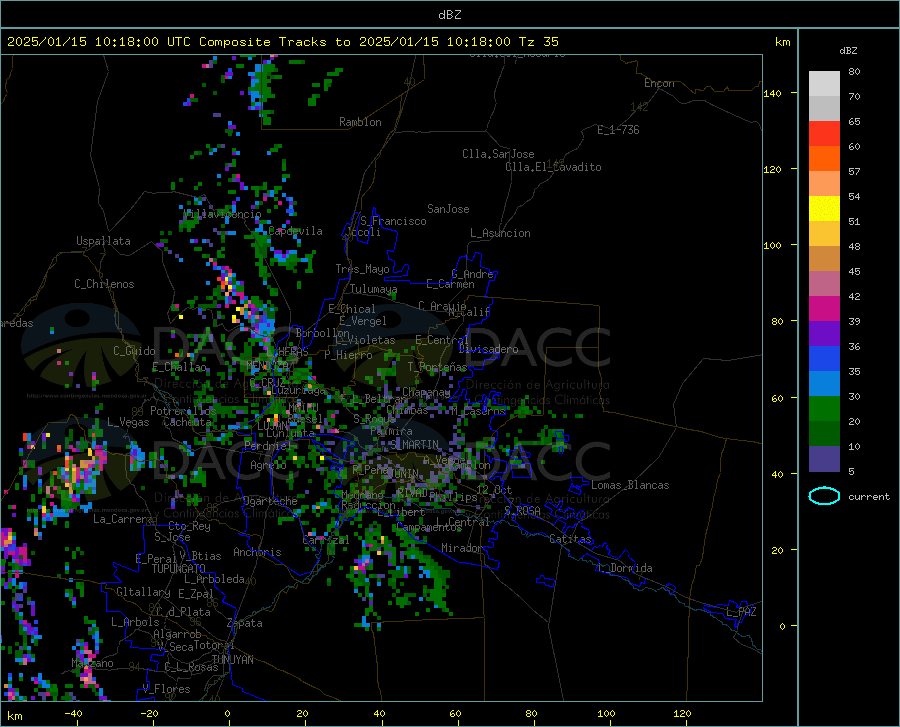Click the 140 km tick on the vertical axis
Screen dimensions: 900x727
(772, 94)
